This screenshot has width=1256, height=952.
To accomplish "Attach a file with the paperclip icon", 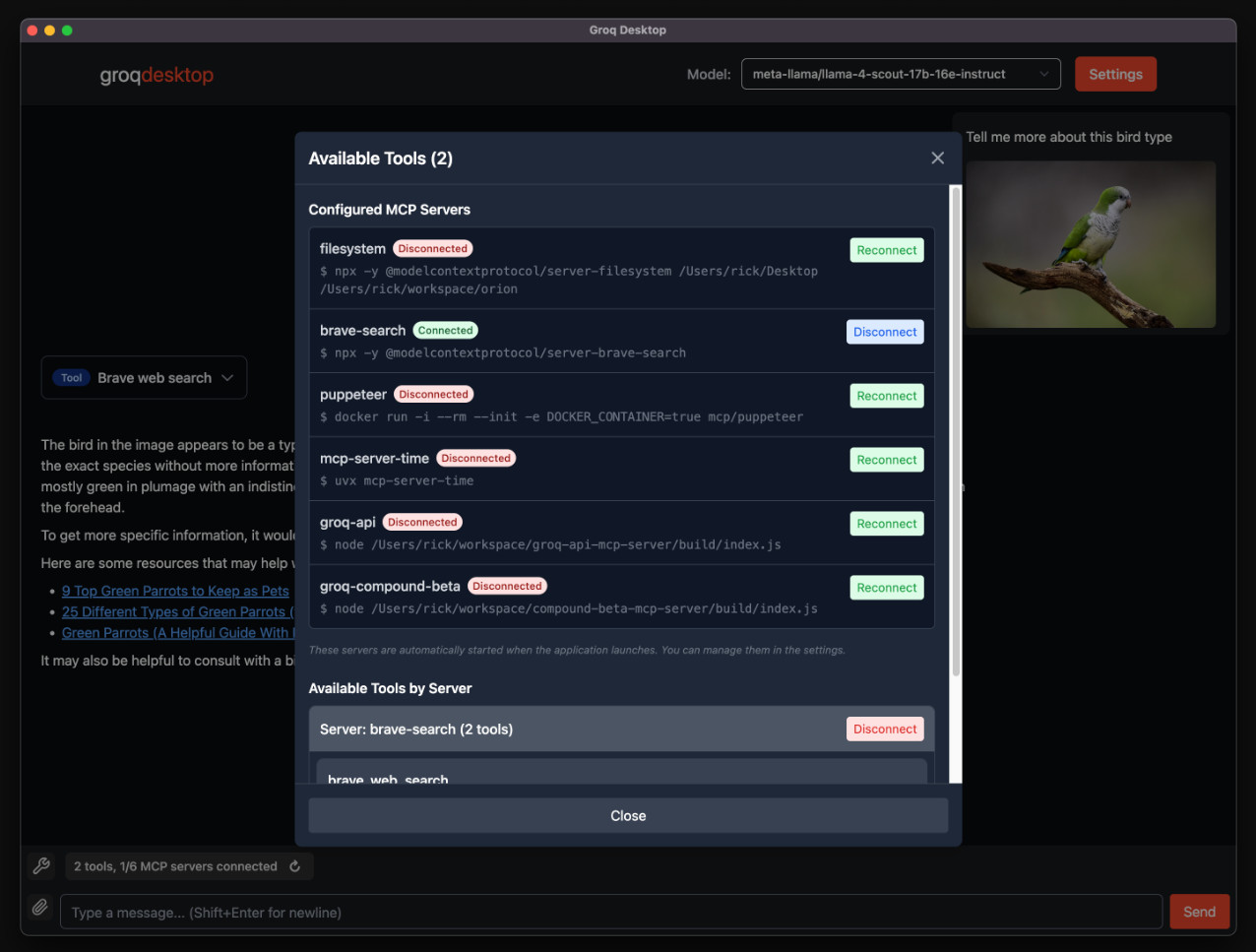I will click(x=39, y=908).
